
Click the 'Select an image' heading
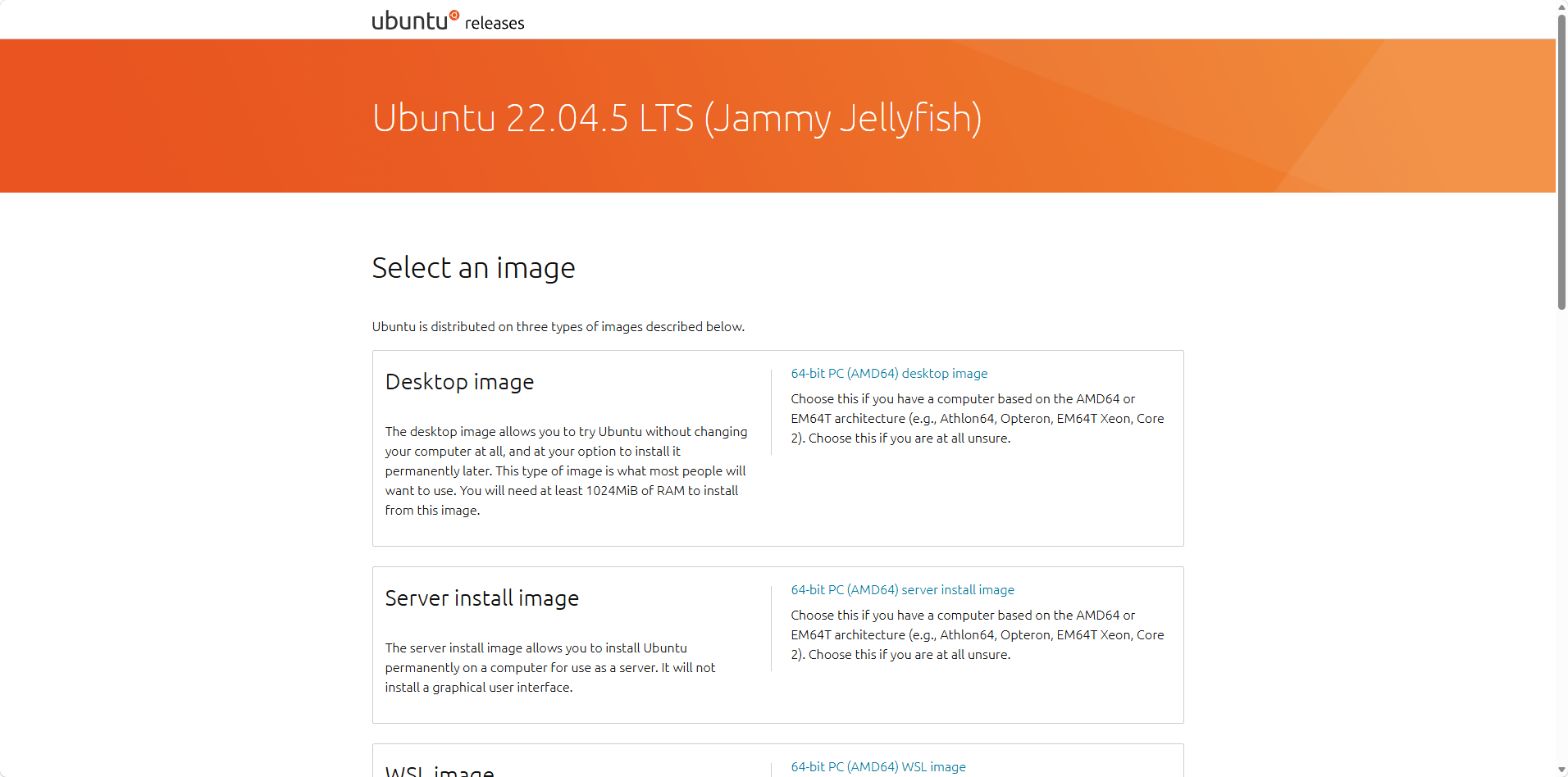tap(473, 268)
